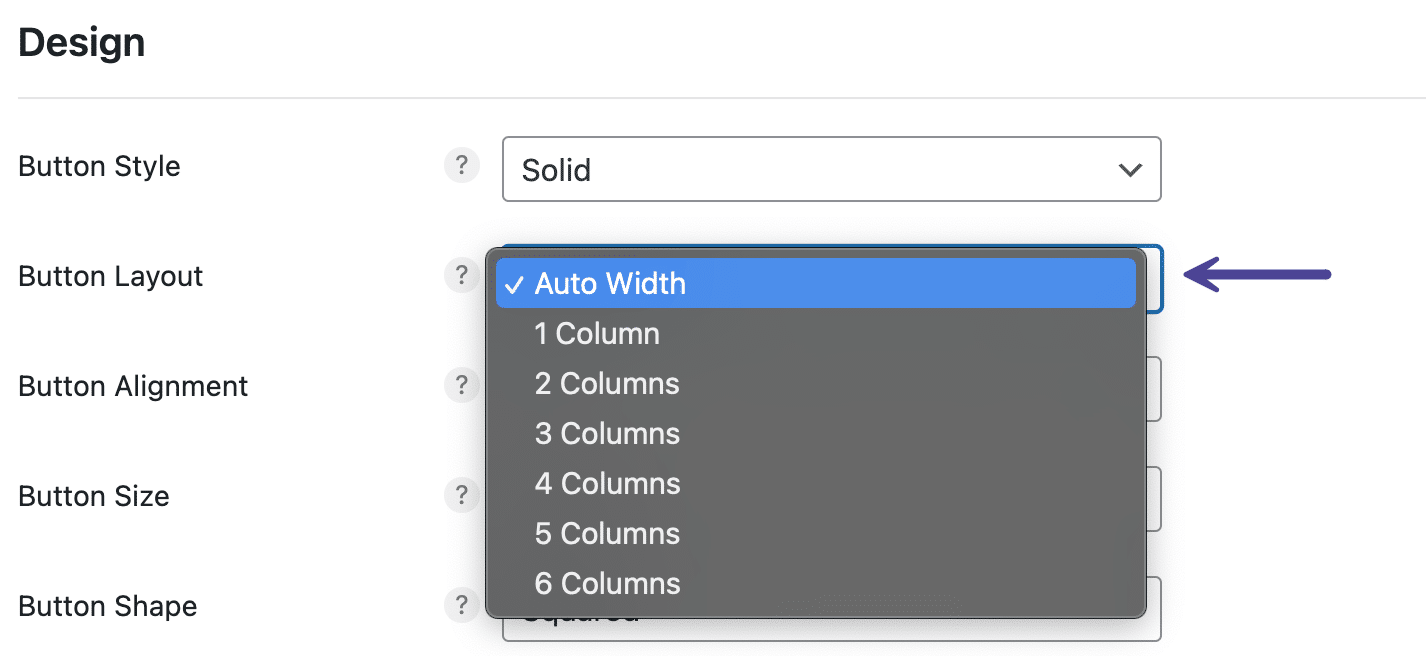Click the Button Alignment label
1426x656 pixels.
click(x=132, y=385)
